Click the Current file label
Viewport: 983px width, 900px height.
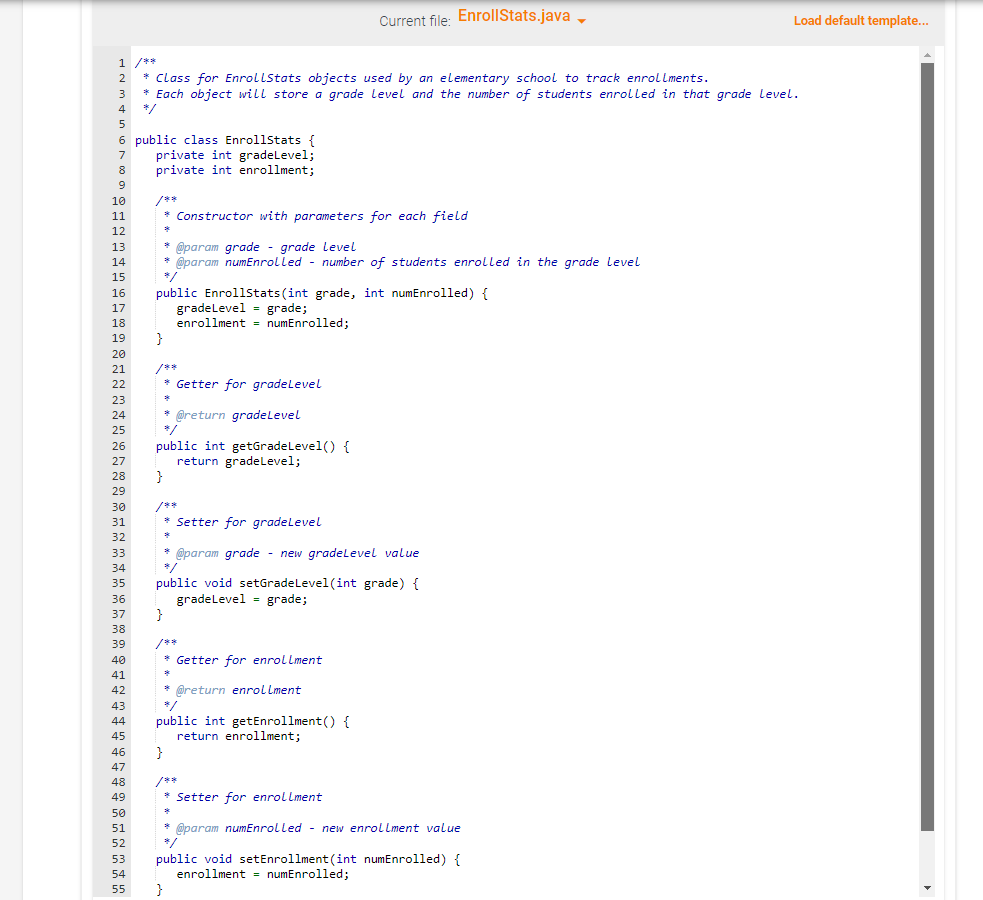pos(414,20)
